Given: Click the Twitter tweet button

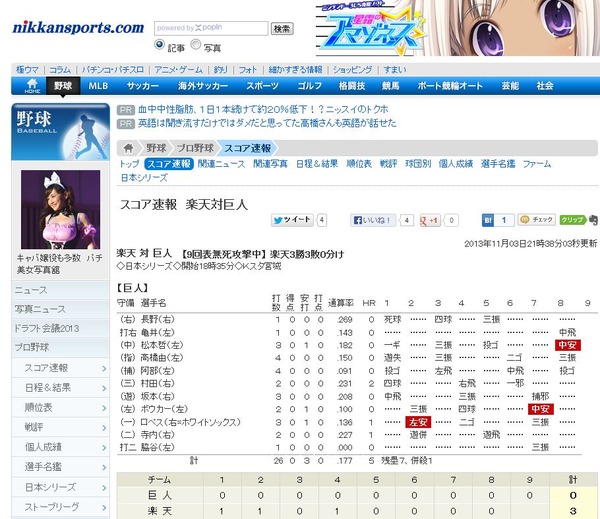Looking at the screenshot, I should tap(292, 220).
